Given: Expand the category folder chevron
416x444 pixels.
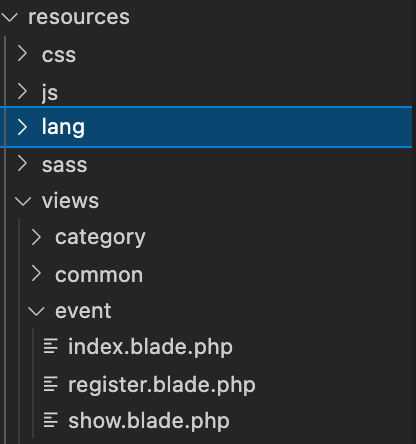Looking at the screenshot, I should tap(36, 237).
